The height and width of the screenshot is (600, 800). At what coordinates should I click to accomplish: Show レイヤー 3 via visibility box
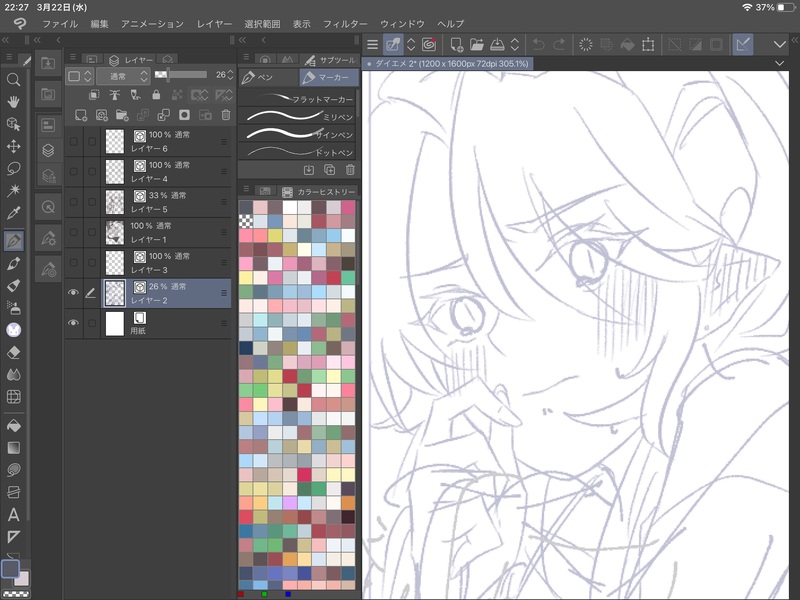pyautogui.click(x=73, y=263)
